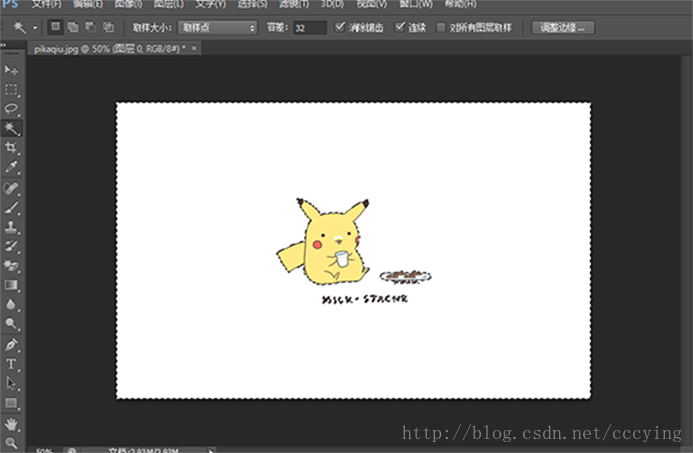
Task: Open the 文字(Y) menu
Action: click(x=210, y=4)
